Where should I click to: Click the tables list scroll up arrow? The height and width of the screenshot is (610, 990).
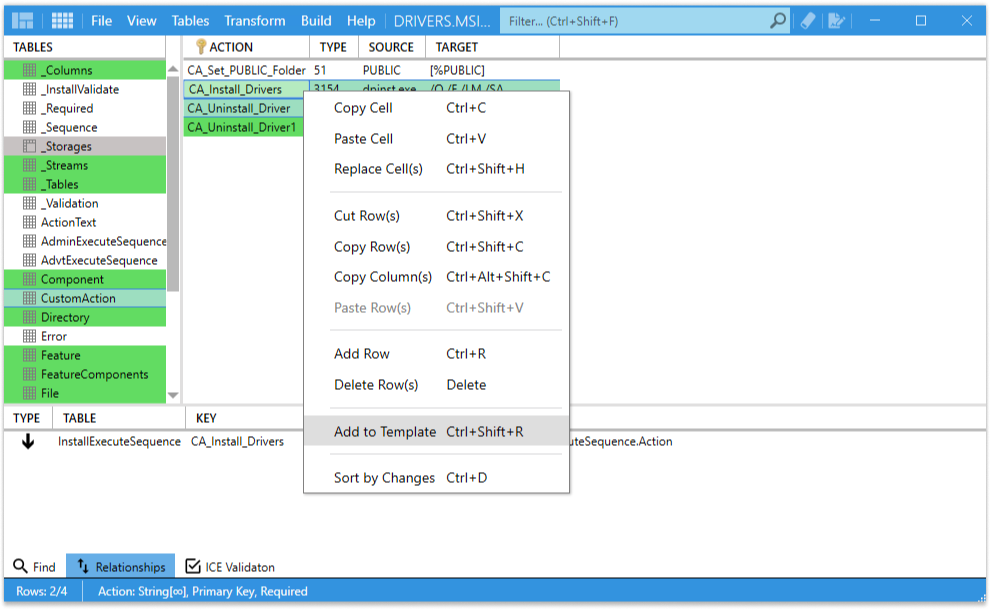pos(173,69)
